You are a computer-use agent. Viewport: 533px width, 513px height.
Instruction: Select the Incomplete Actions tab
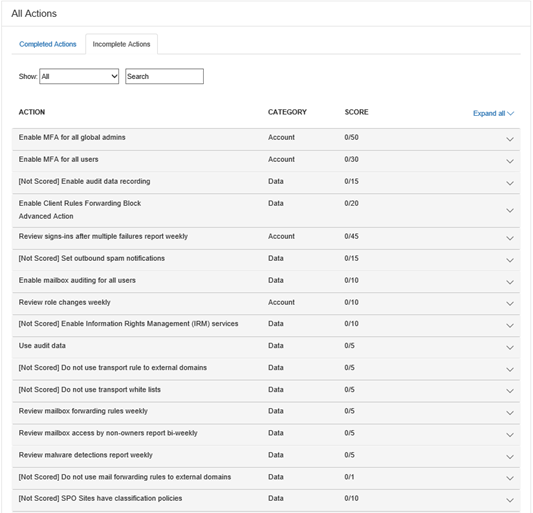click(x=121, y=44)
